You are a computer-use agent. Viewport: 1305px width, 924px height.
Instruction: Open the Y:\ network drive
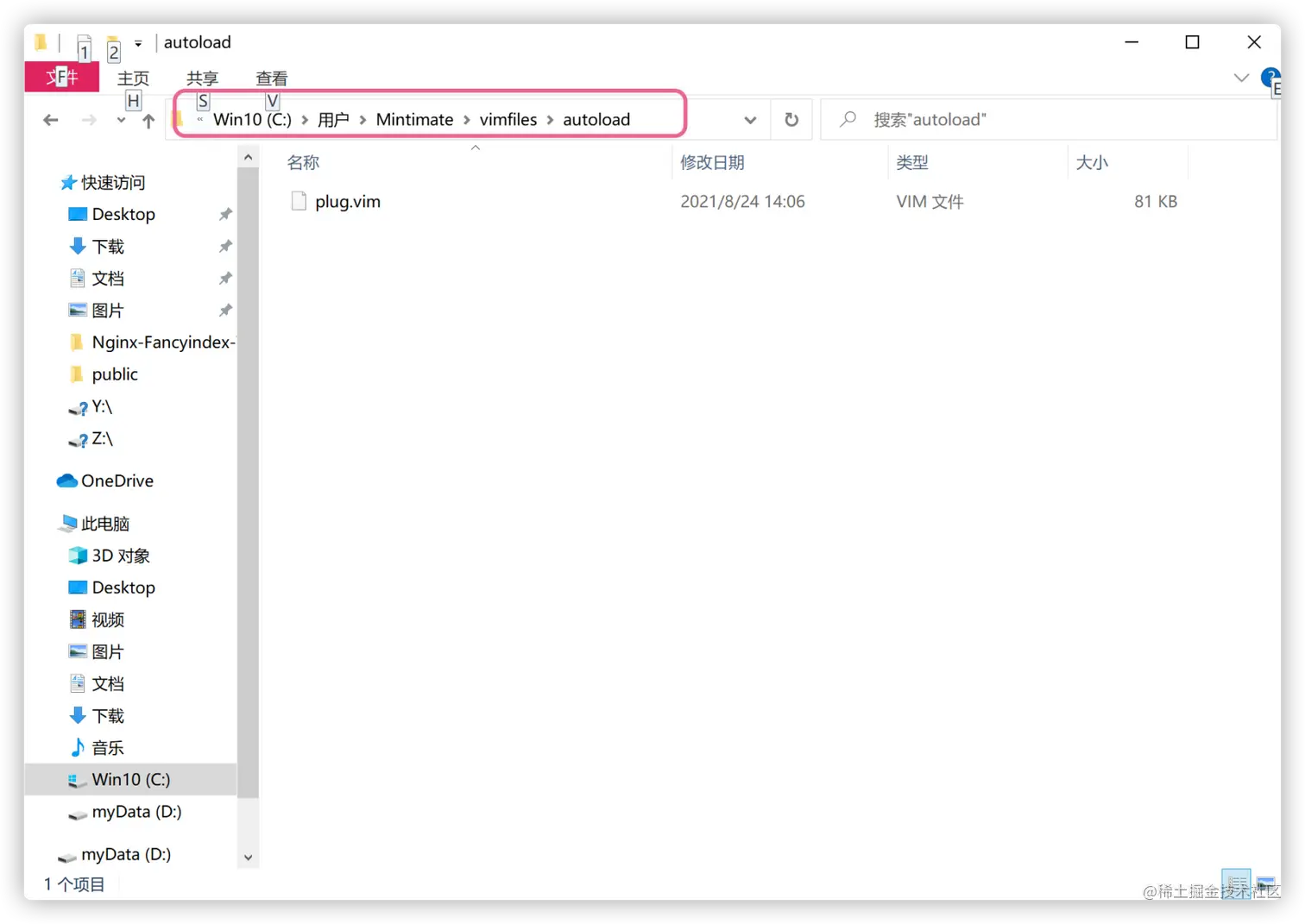(x=102, y=406)
